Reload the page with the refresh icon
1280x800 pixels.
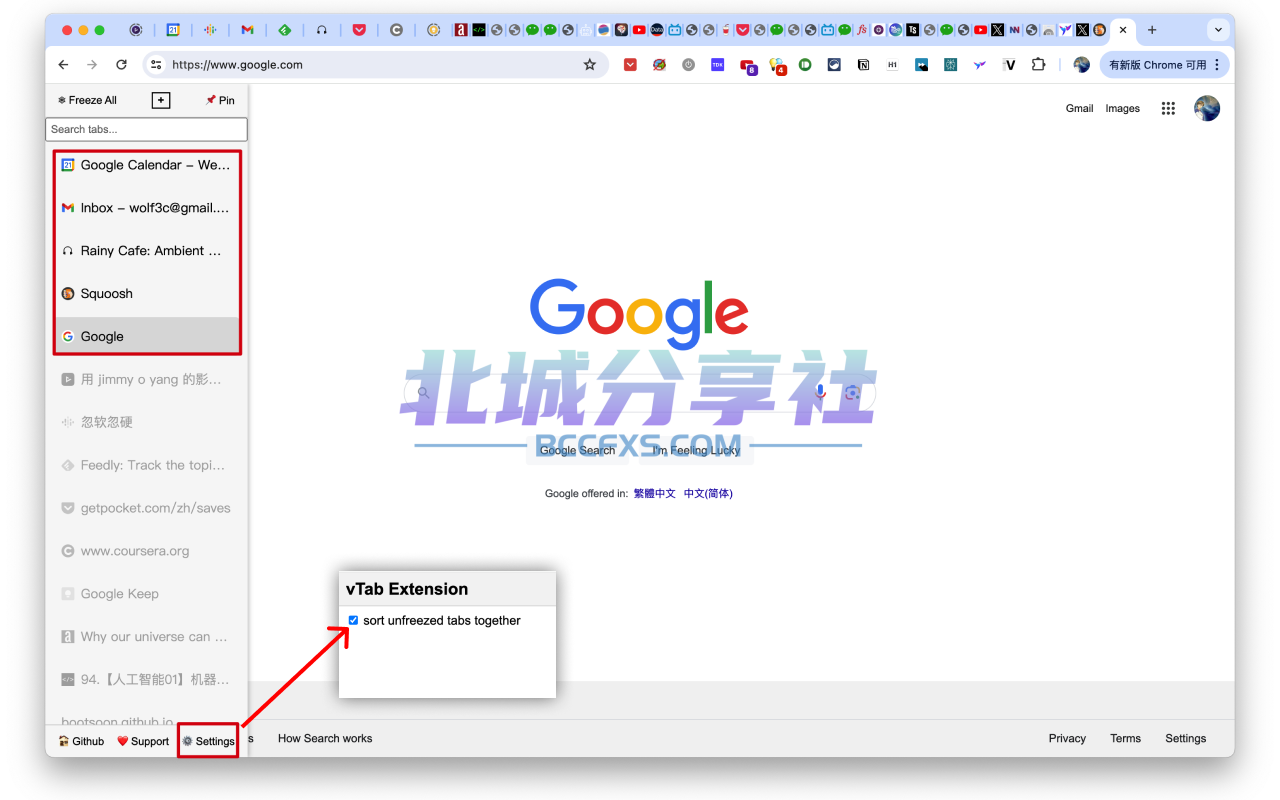pos(121,65)
